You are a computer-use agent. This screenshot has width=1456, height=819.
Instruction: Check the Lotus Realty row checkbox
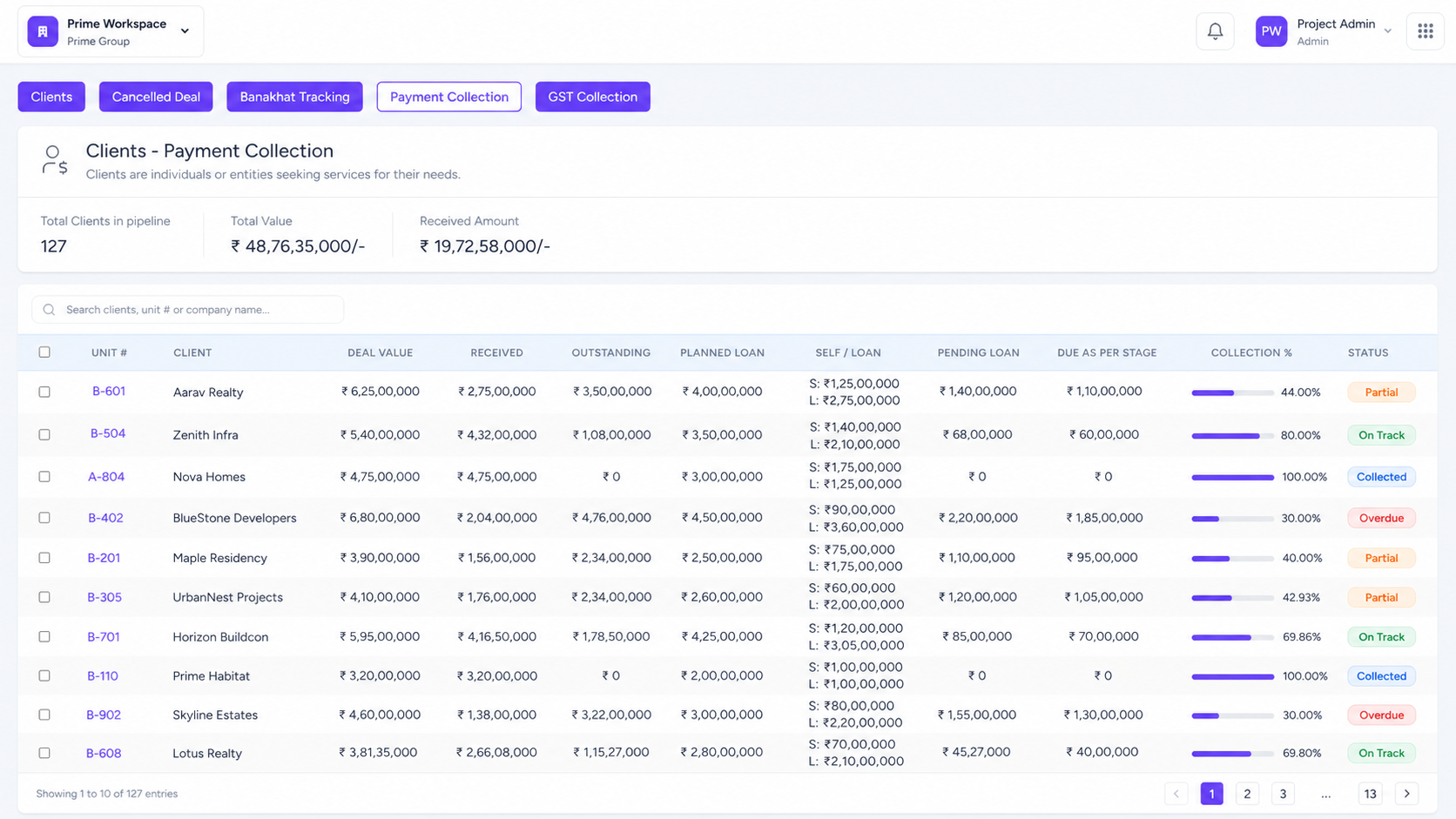click(44, 753)
